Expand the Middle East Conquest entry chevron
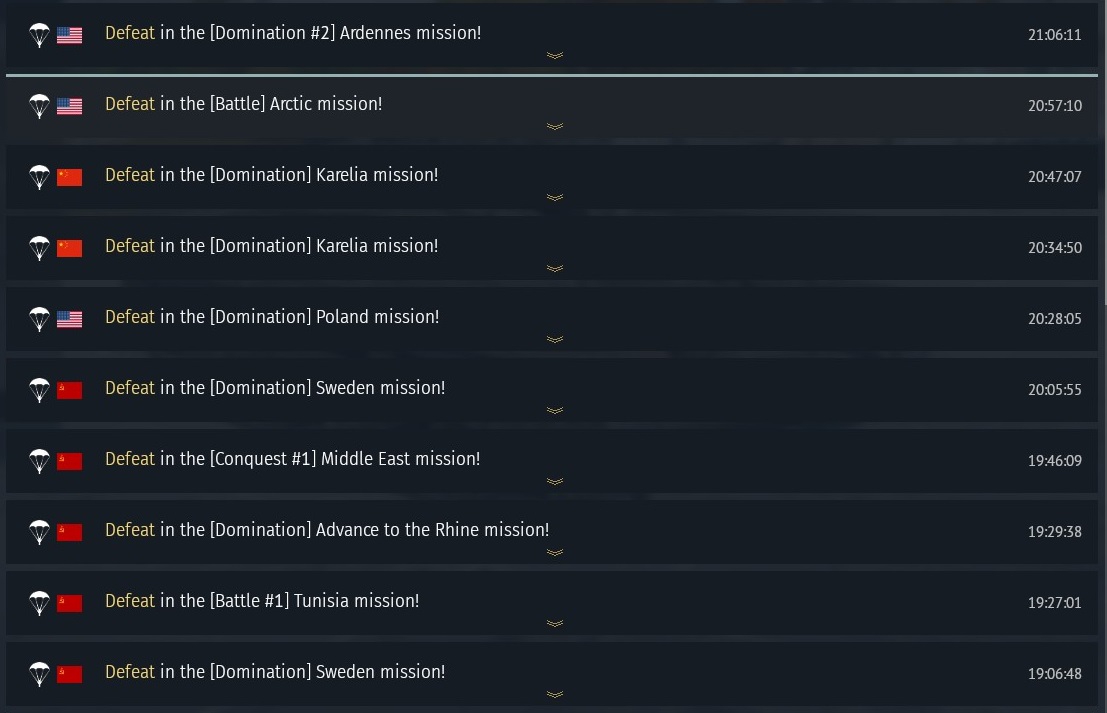This screenshot has width=1107, height=713. pyautogui.click(x=555, y=482)
